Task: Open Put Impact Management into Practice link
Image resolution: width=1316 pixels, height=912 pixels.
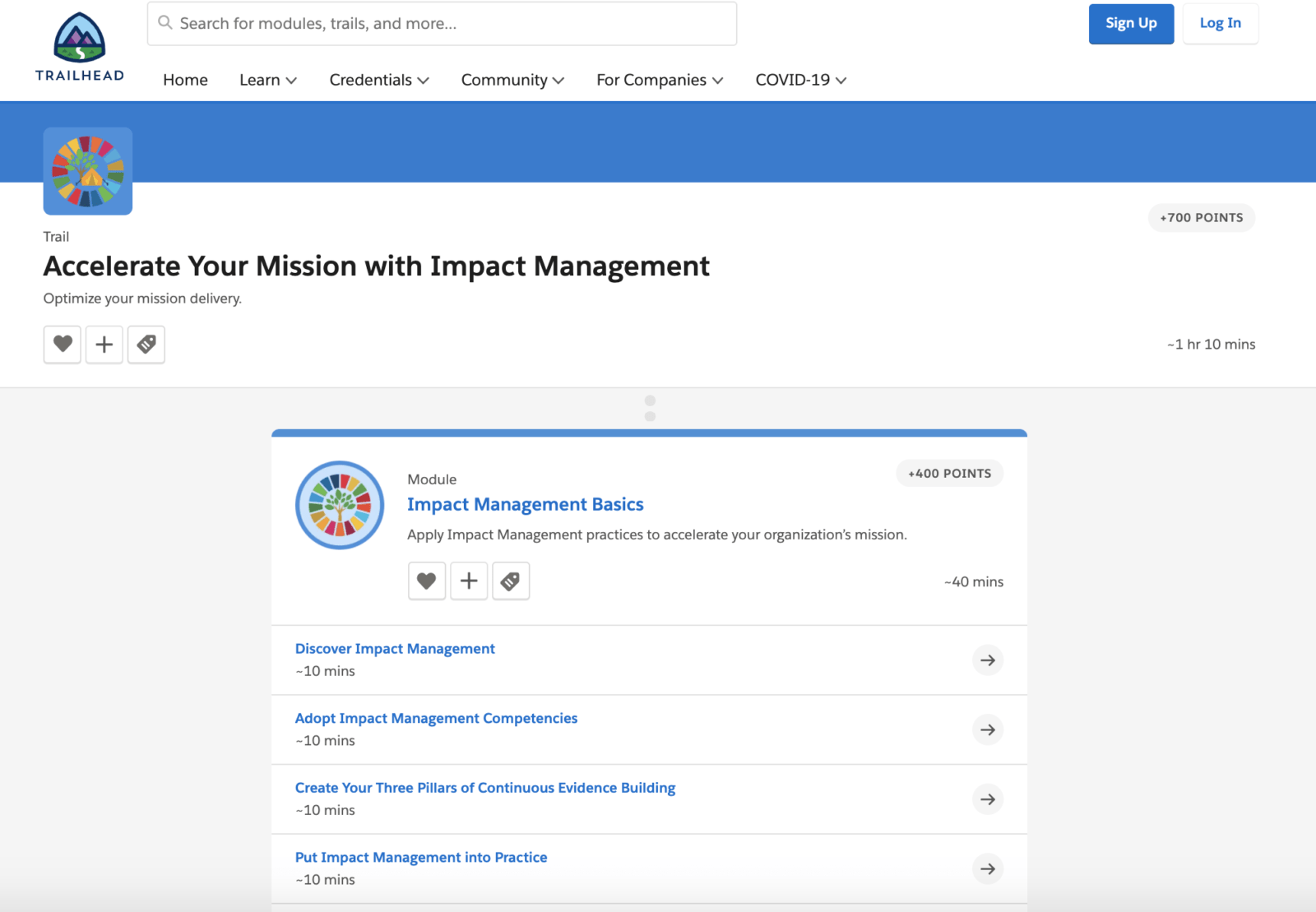Action: pyautogui.click(x=421, y=857)
